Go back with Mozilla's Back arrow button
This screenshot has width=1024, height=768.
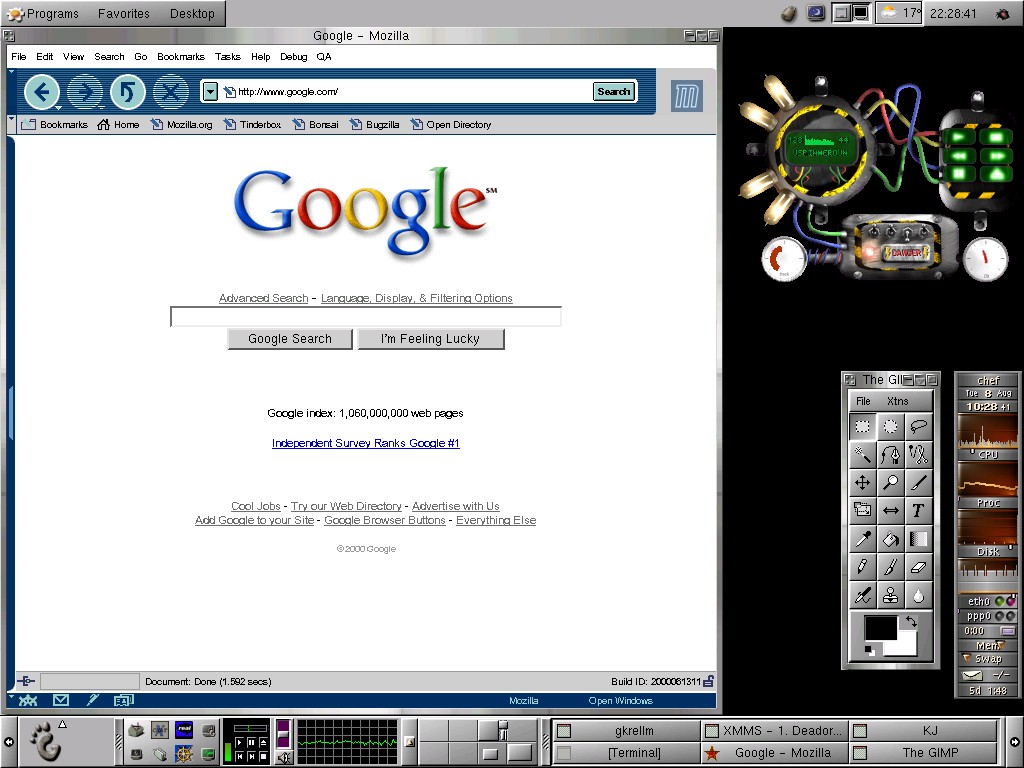click(x=42, y=92)
